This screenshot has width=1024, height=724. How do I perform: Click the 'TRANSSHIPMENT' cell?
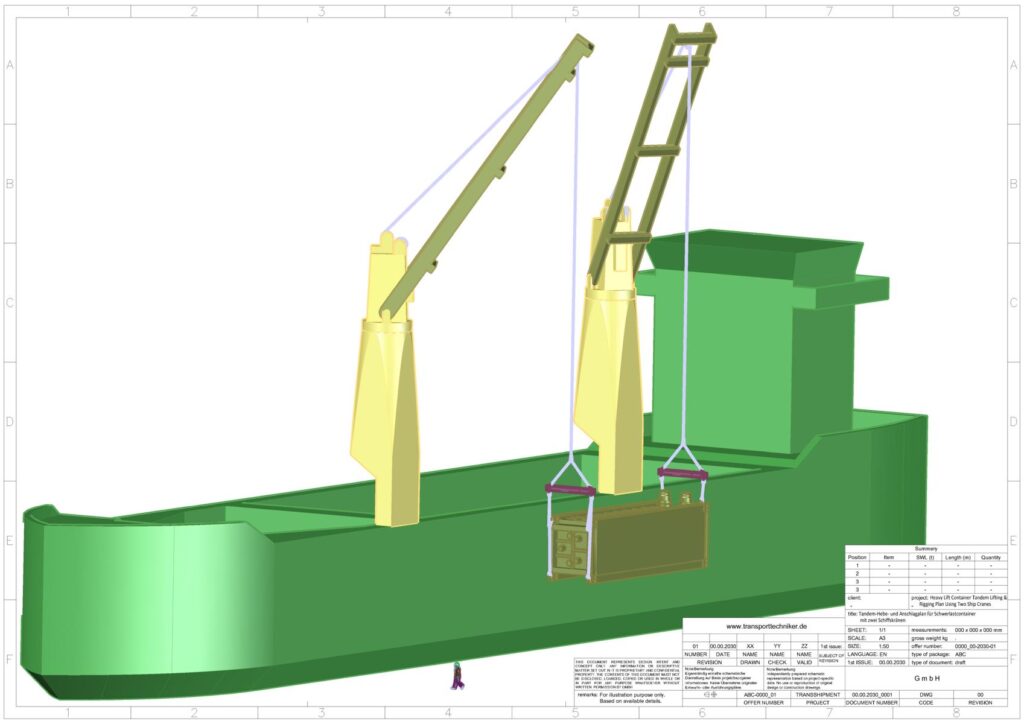coord(818,695)
